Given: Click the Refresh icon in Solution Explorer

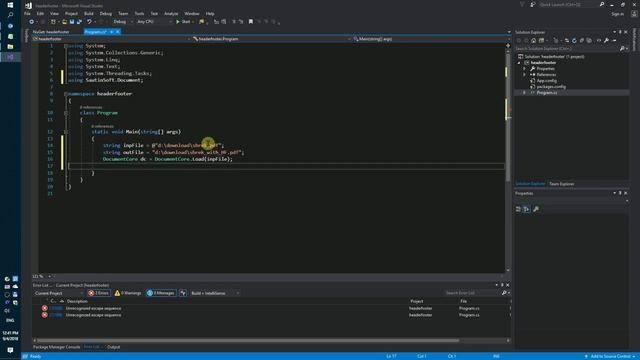Looking at the screenshot, I should (574, 40).
